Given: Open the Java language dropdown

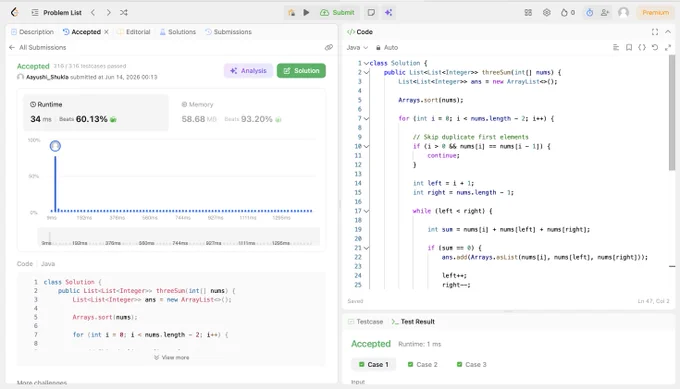Looking at the screenshot, I should pos(357,47).
